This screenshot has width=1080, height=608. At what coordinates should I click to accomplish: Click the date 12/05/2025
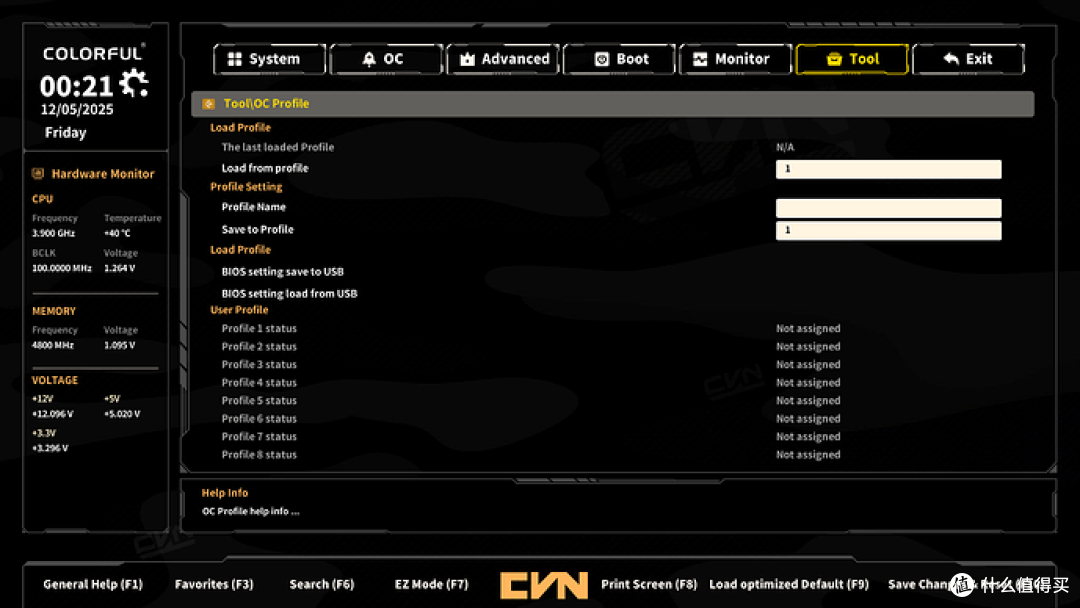click(x=77, y=109)
